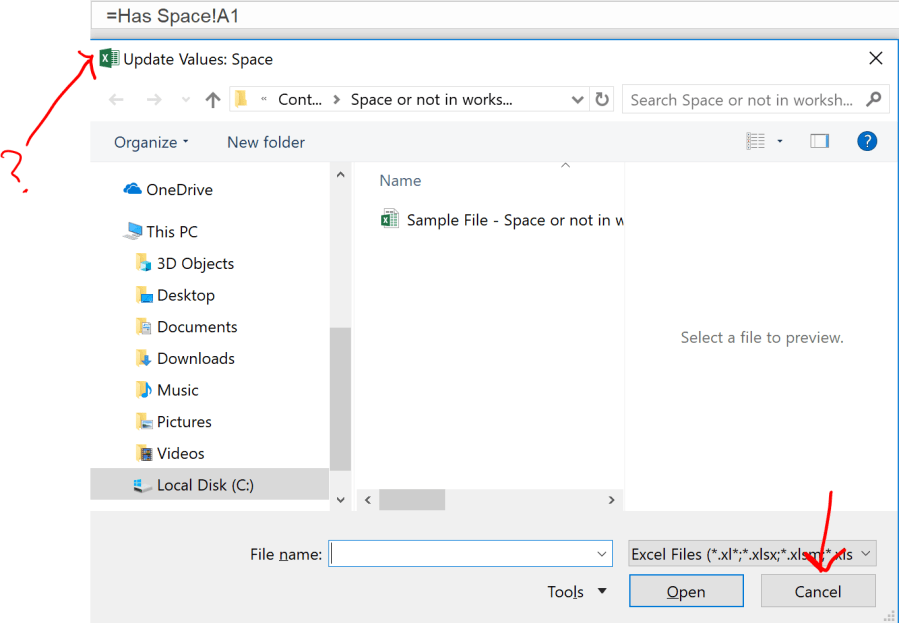Click the Up arrow navigation button
Viewport: 899px width, 623px height.
[x=212, y=100]
